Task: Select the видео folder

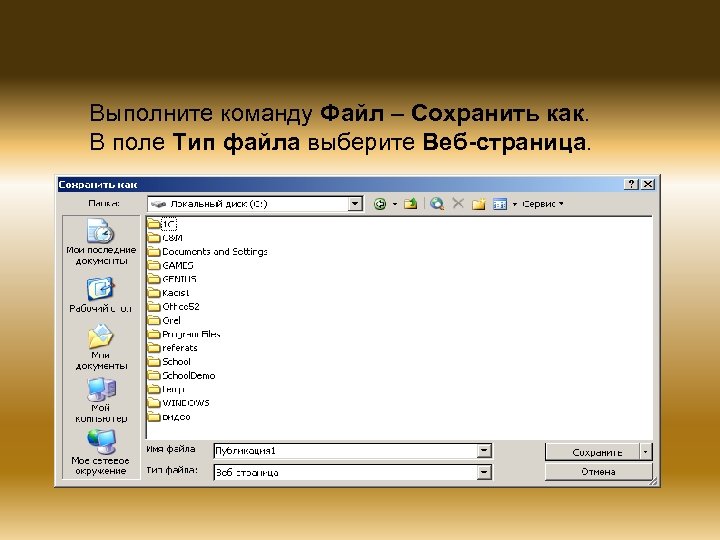Action: click(169, 417)
